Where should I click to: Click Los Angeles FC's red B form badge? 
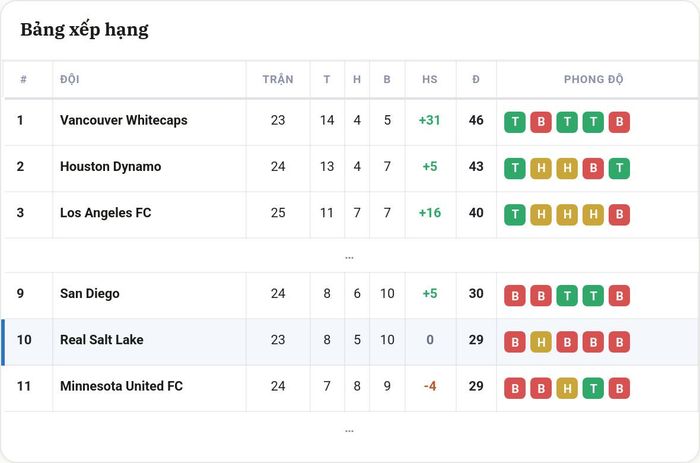[619, 215]
